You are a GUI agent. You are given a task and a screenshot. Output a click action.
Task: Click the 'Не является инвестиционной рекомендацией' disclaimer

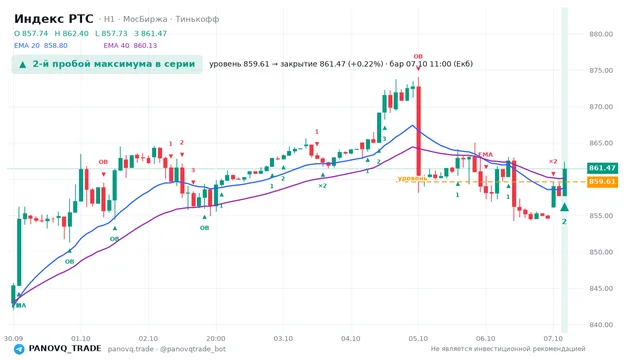(508, 349)
